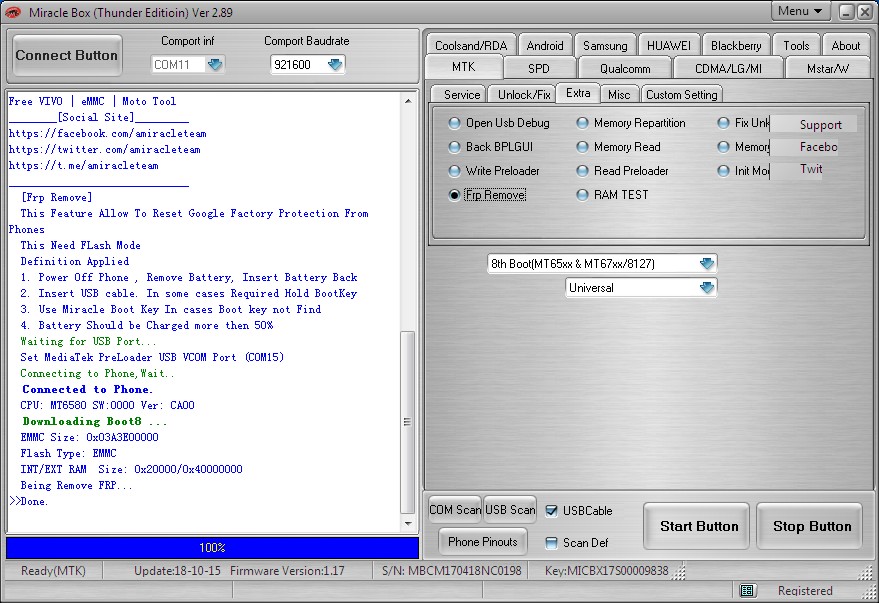Click the 'Downloading Boot8 ...' log line
879x603 pixels.
[94, 421]
